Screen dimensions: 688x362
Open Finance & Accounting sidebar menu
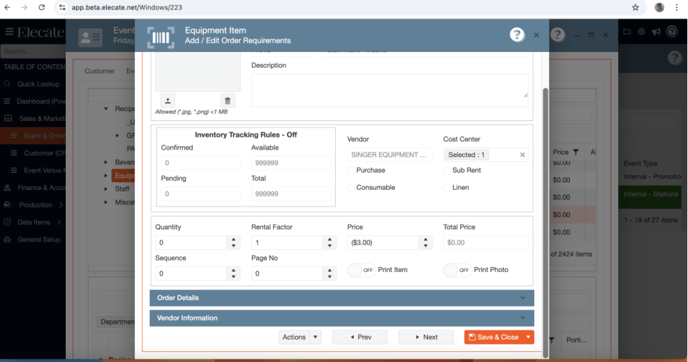click(41, 187)
